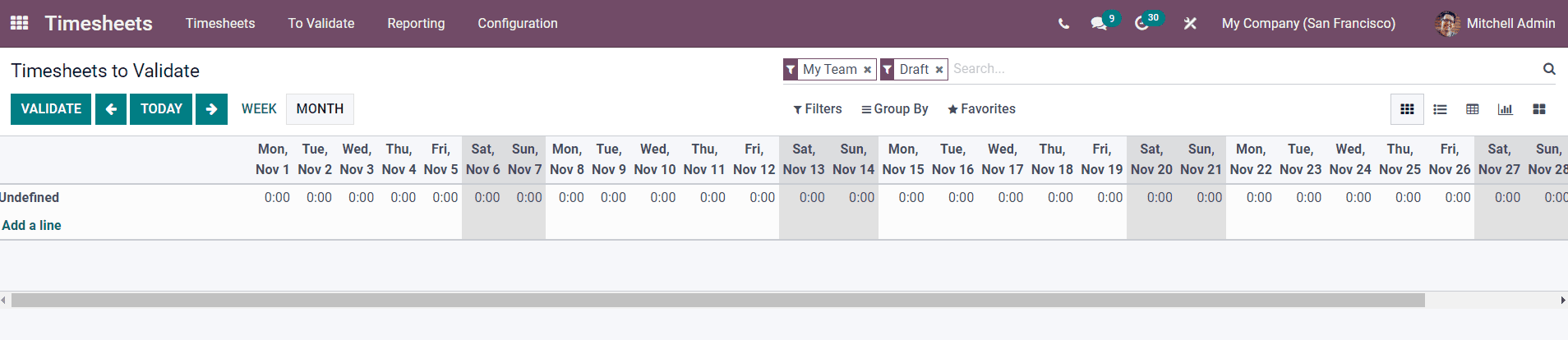Image resolution: width=1568 pixels, height=340 pixels.
Task: Click the Add a line link
Action: pyautogui.click(x=31, y=225)
